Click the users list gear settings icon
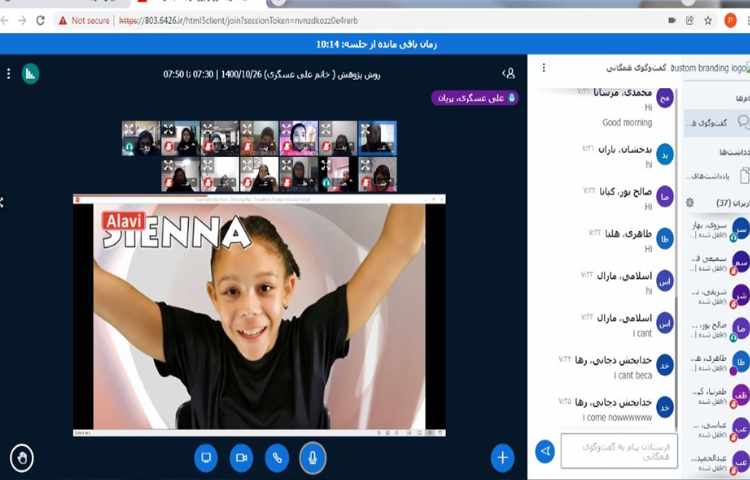 pos(690,202)
